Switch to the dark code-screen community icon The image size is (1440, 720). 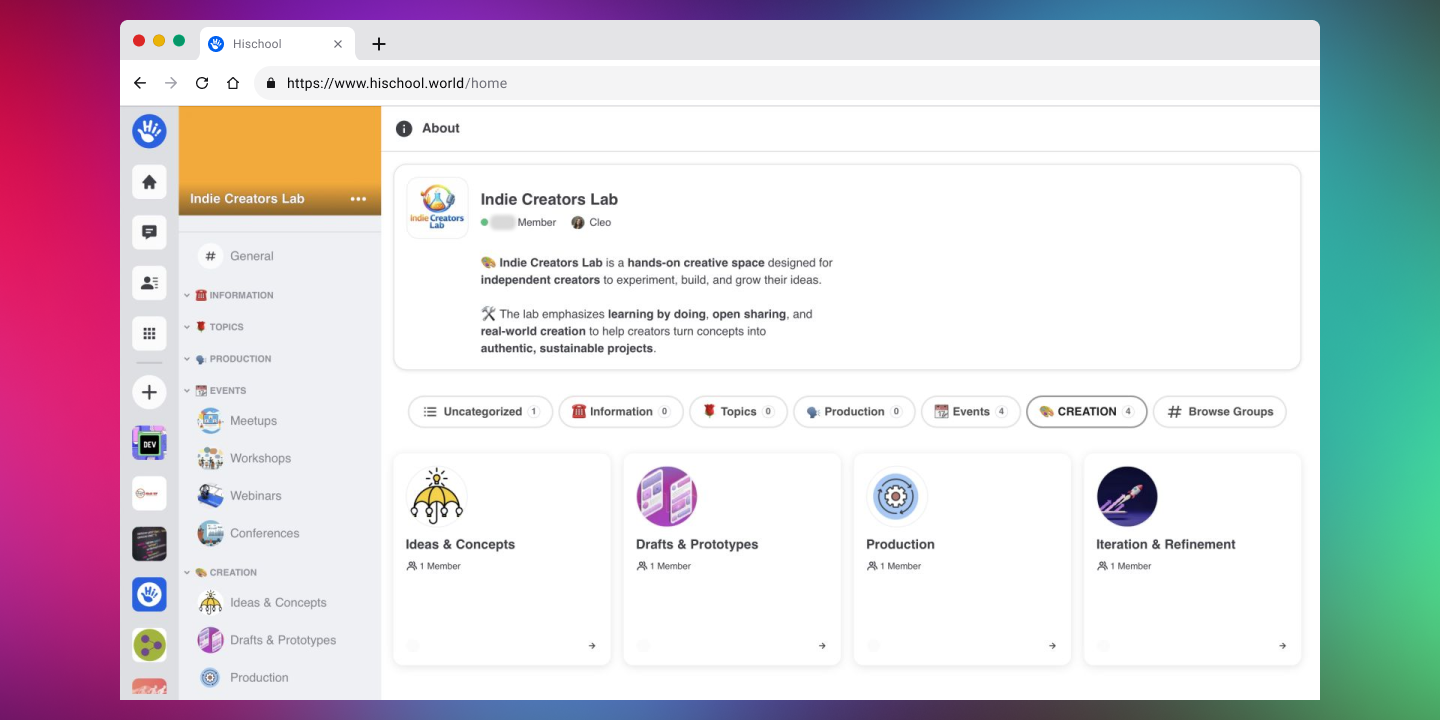click(149, 544)
